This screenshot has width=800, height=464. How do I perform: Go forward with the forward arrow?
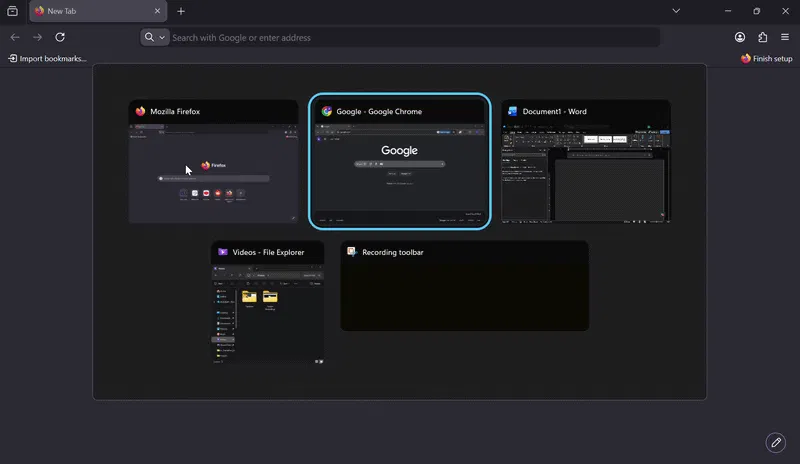pos(37,37)
